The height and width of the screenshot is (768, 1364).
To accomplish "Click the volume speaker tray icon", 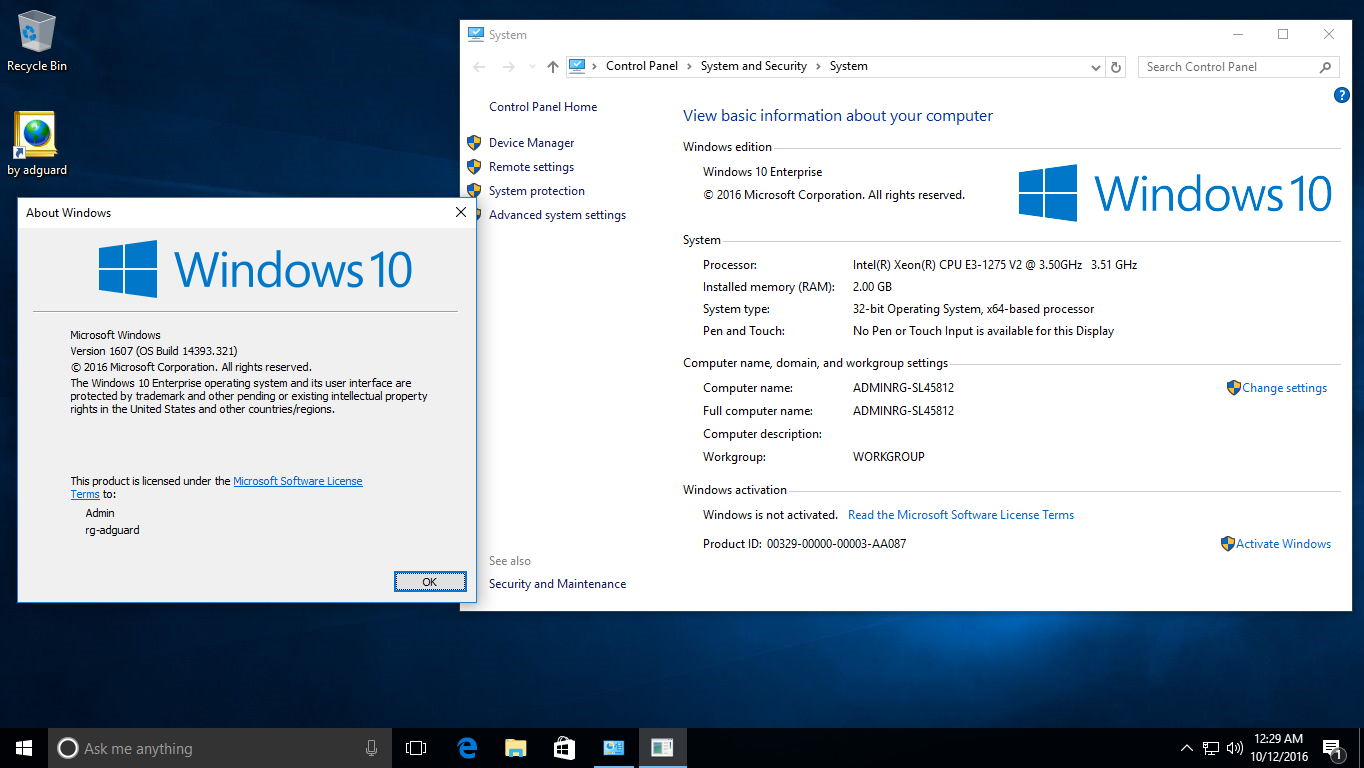I will tap(1235, 748).
